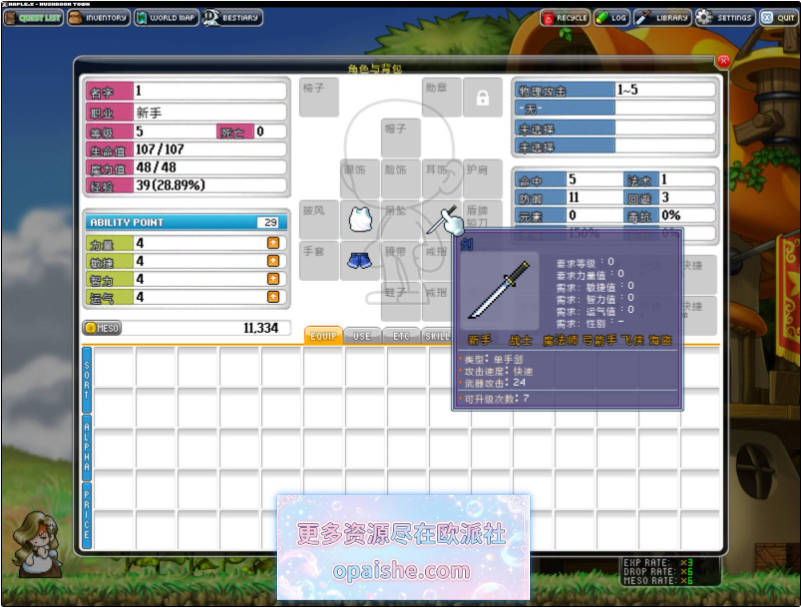Switch to the ETC tab

point(401,336)
